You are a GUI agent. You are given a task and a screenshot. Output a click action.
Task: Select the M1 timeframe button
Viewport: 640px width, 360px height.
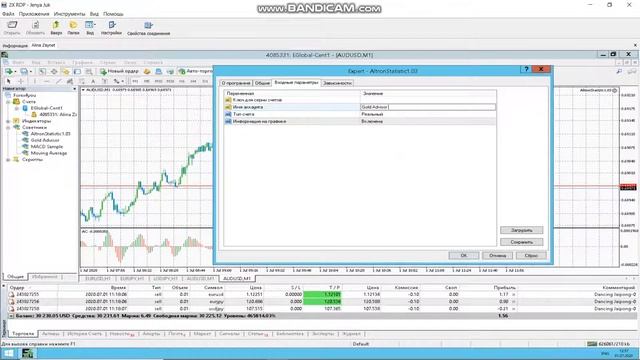point(135,81)
